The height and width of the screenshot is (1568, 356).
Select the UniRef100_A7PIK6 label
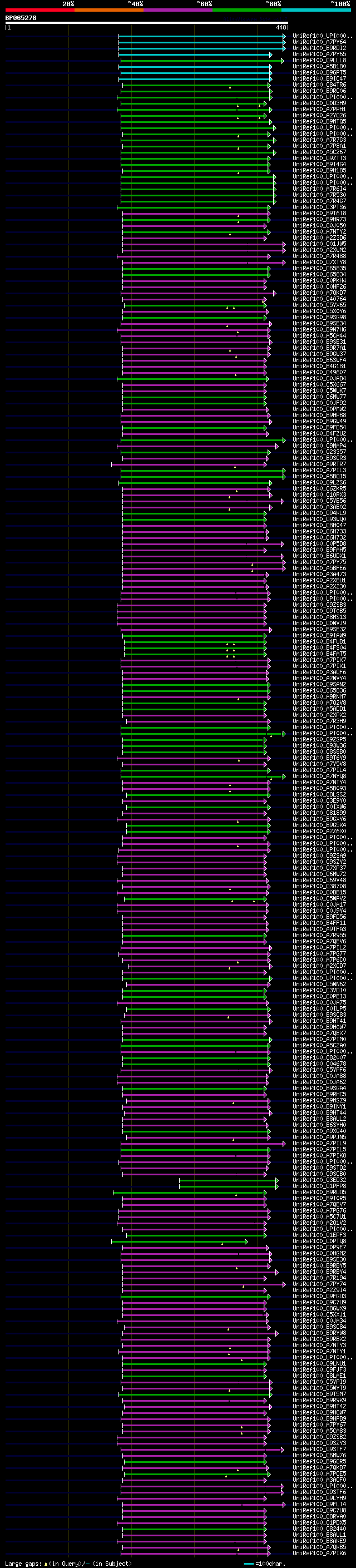319,1553
